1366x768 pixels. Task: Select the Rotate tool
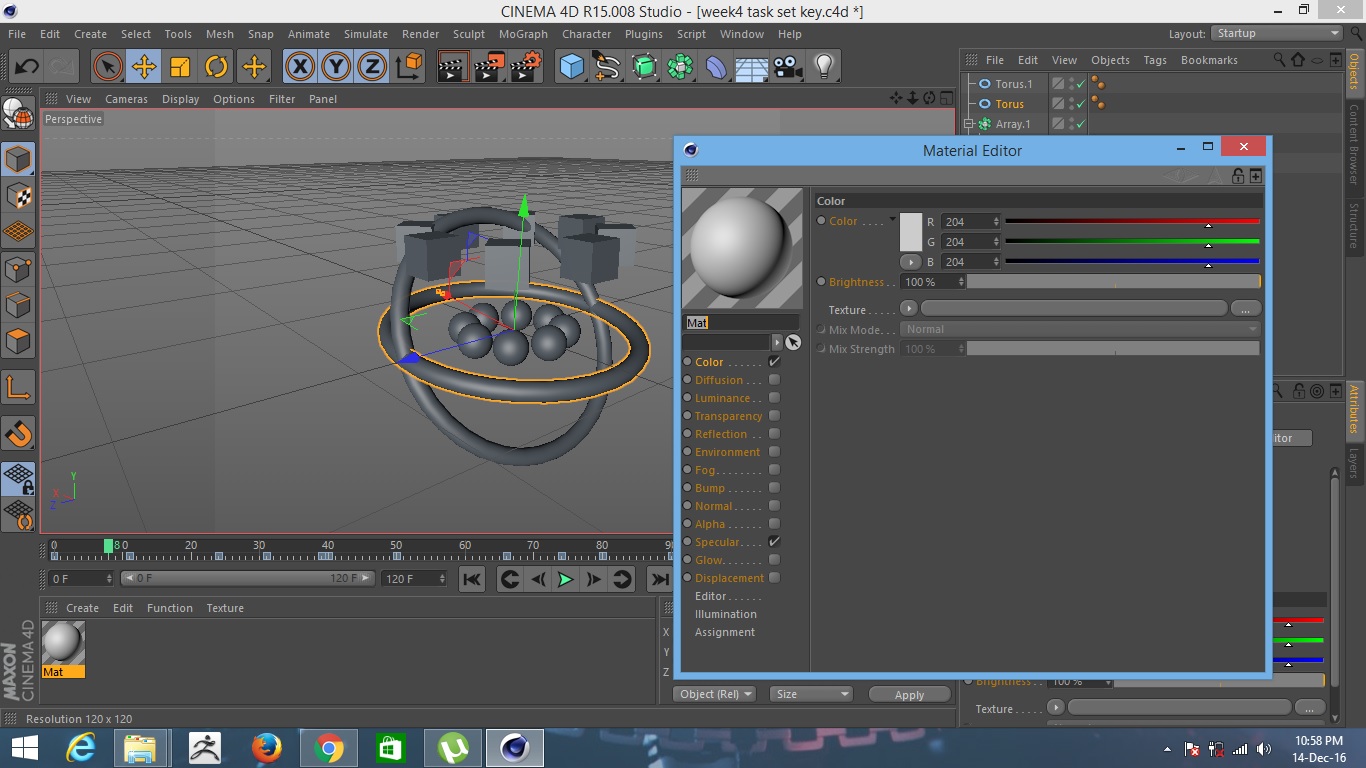point(216,67)
